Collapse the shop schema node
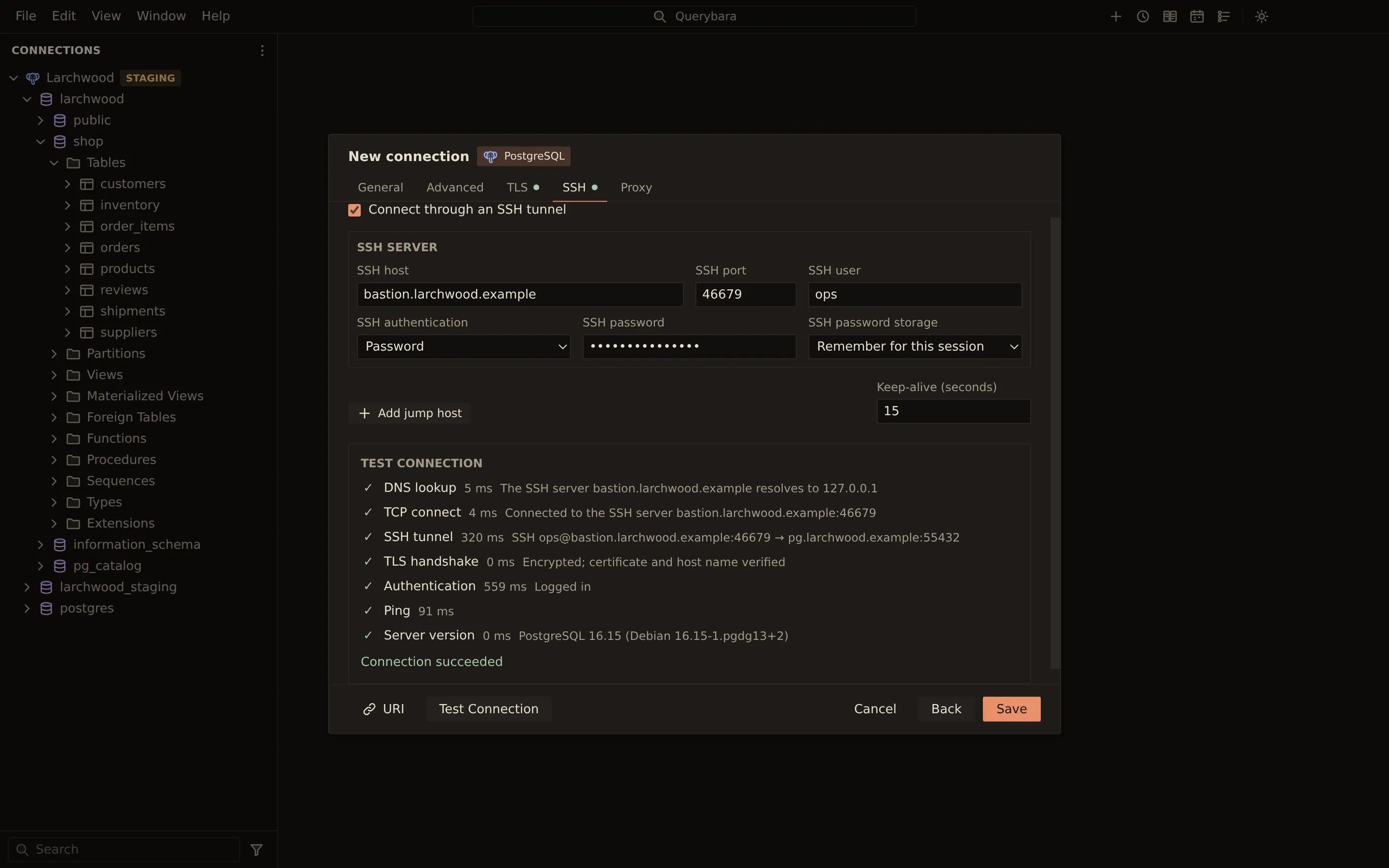The image size is (1389, 868). 40,142
